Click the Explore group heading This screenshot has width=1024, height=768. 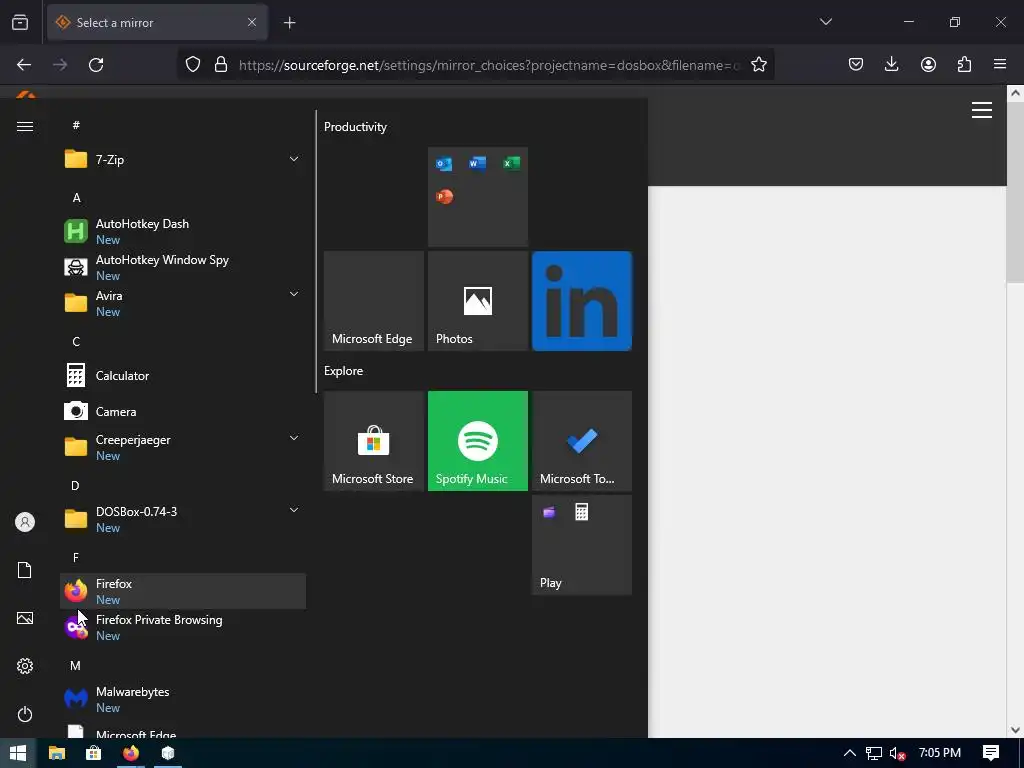coord(344,371)
